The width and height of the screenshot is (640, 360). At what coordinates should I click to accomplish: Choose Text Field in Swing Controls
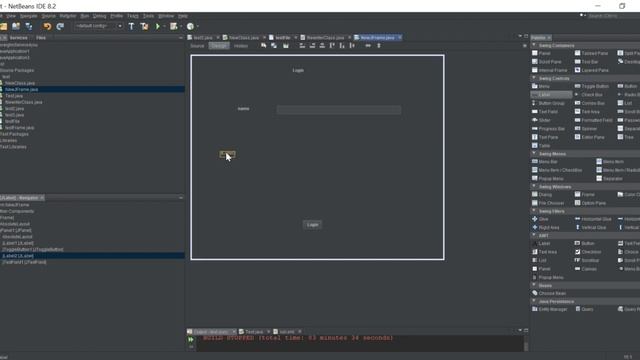click(x=544, y=111)
